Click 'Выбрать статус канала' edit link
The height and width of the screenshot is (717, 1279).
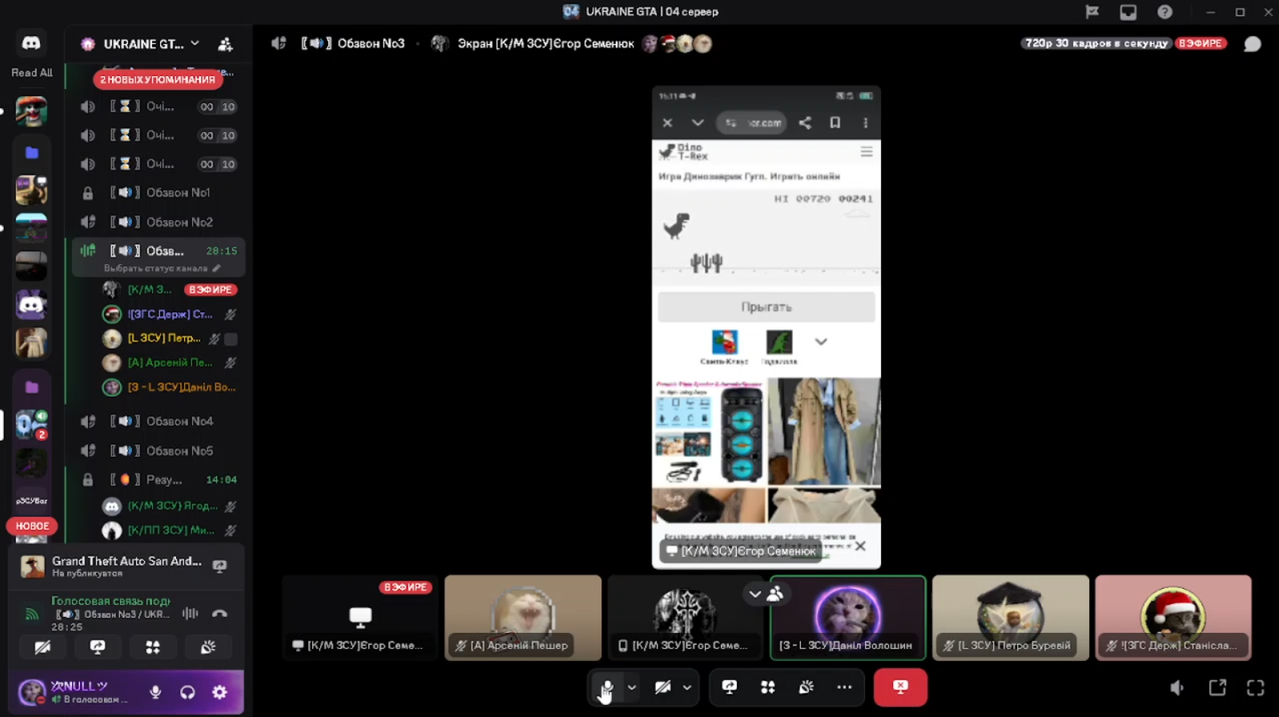(x=162, y=268)
